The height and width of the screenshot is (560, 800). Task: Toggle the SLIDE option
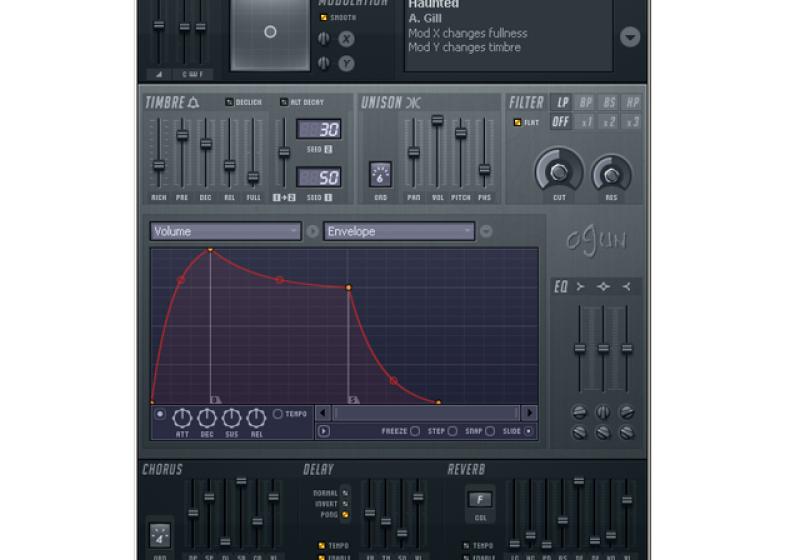click(529, 431)
